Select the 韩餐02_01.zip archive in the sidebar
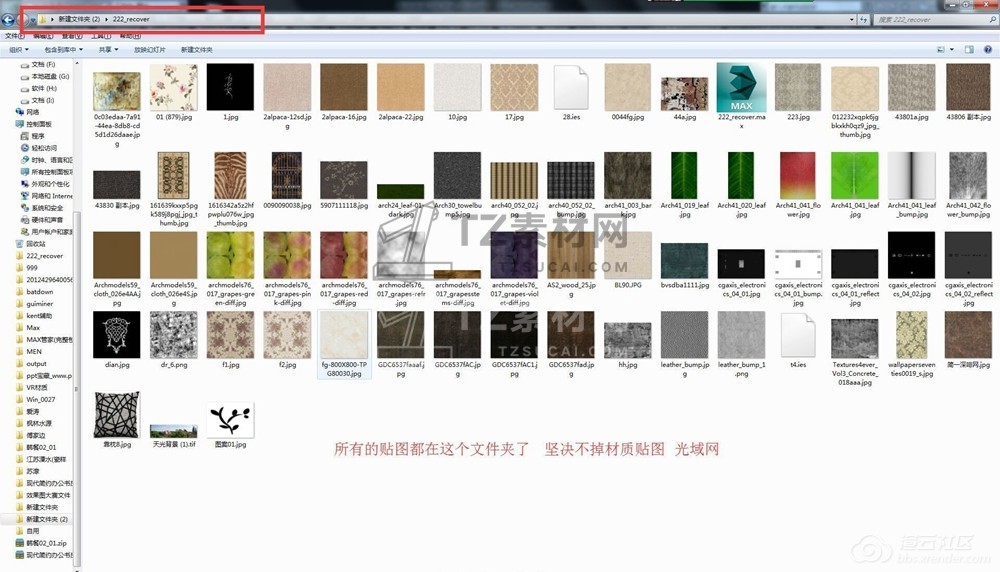 point(41,543)
